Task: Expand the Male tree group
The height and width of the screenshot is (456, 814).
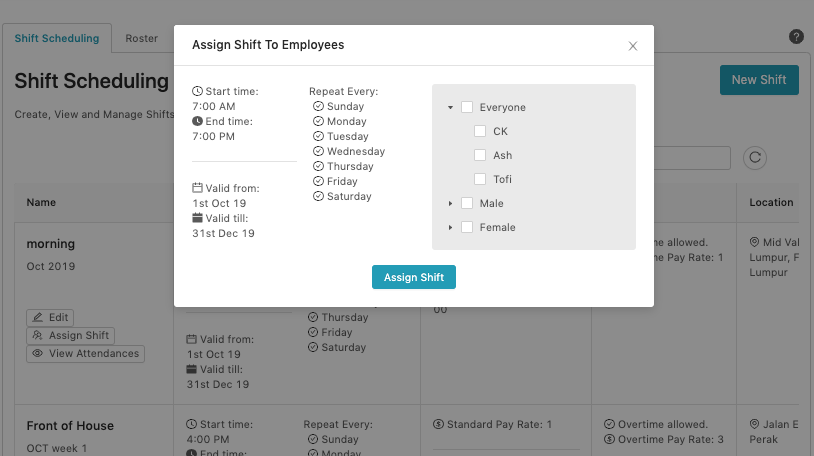Action: 450,204
